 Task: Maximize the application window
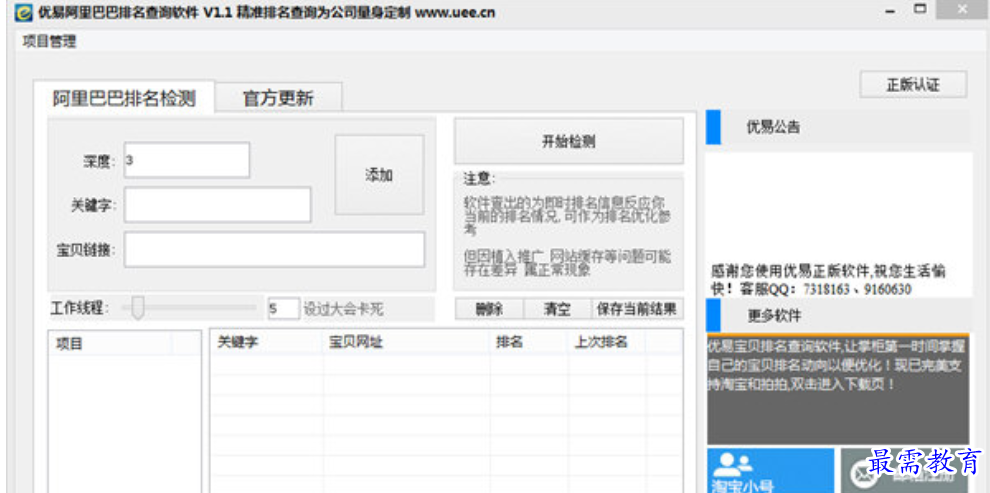click(x=921, y=9)
